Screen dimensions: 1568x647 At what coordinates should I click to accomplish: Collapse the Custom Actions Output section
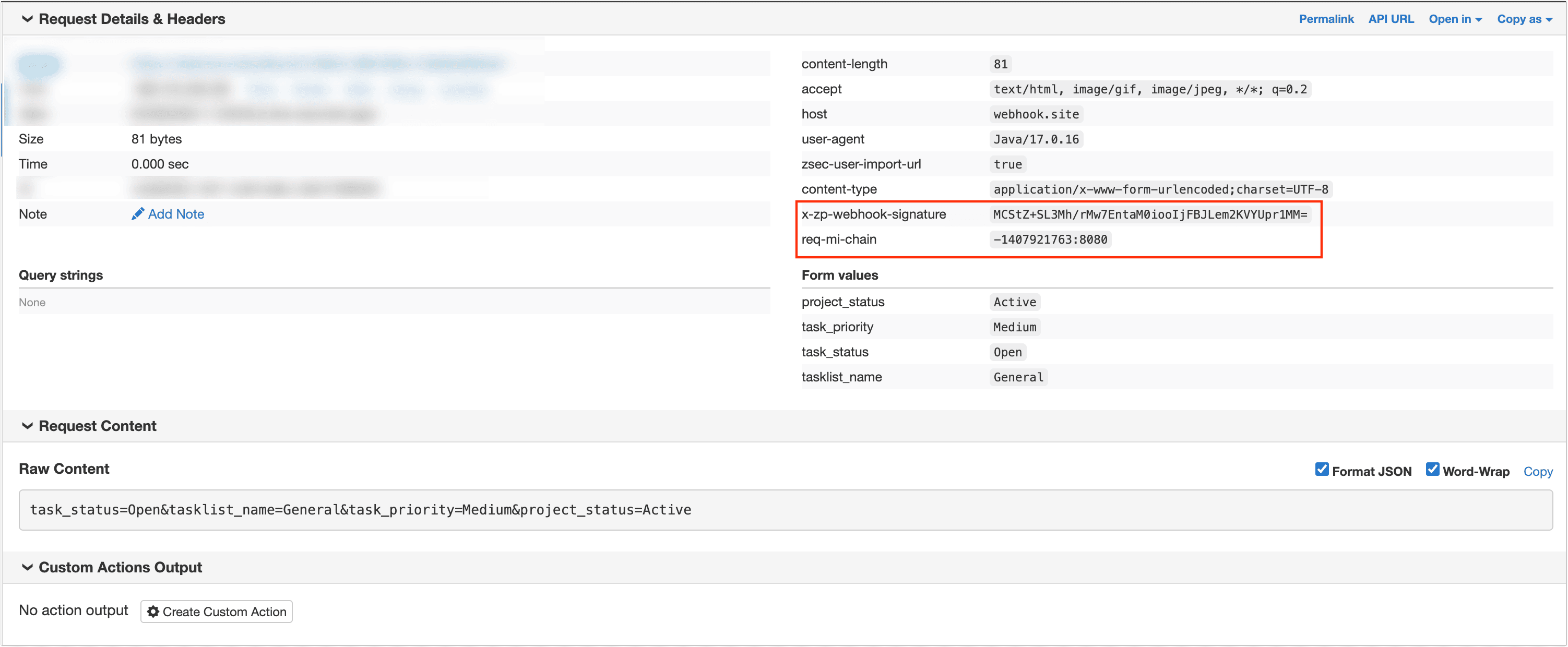click(x=27, y=567)
